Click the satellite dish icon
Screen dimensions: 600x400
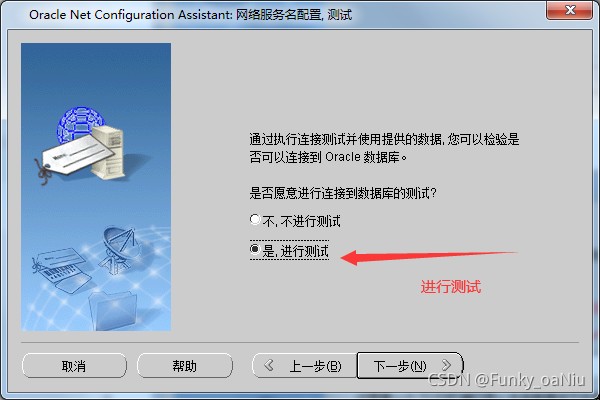119,249
